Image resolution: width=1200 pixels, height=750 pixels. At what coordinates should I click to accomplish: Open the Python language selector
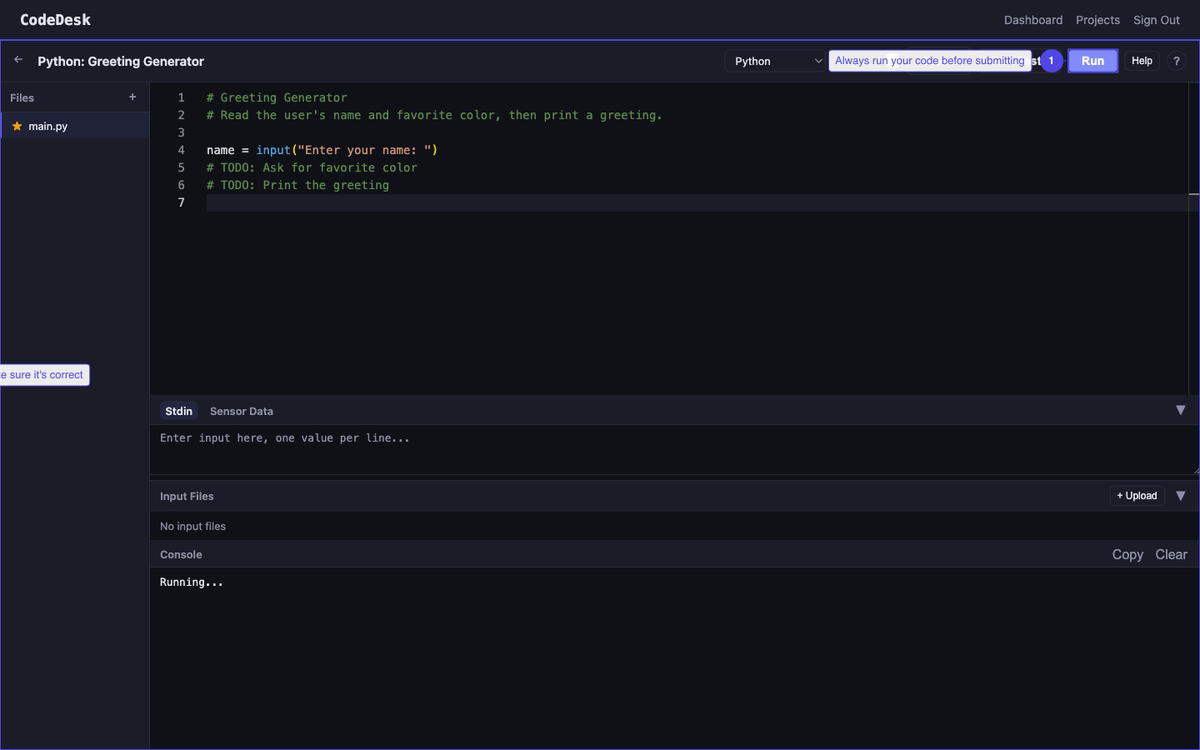[x=775, y=61]
